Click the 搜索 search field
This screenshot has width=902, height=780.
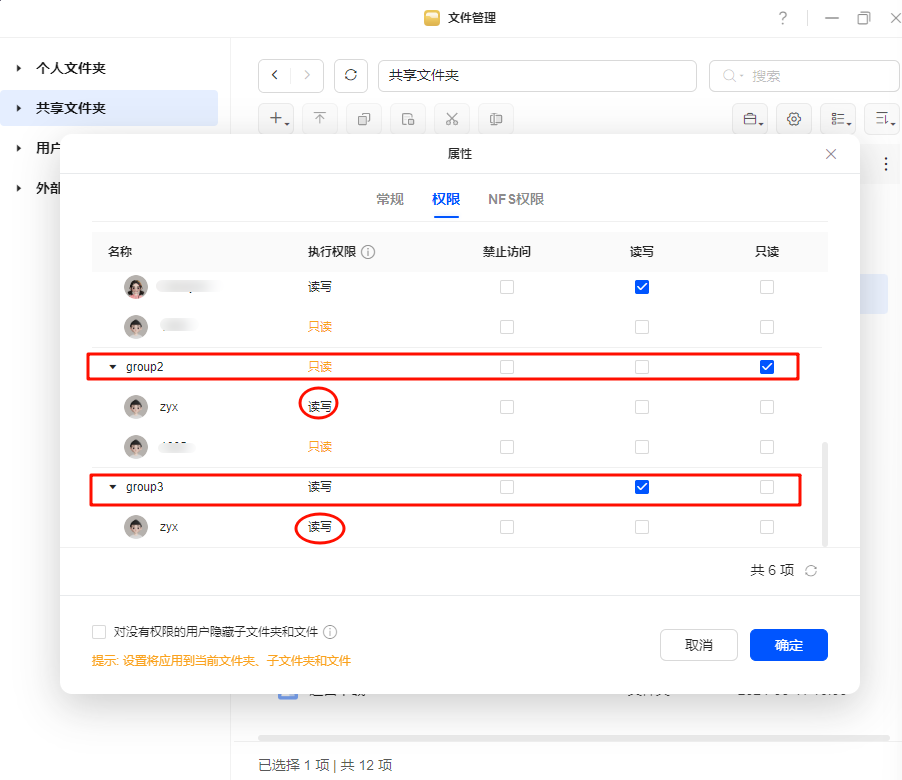812,76
